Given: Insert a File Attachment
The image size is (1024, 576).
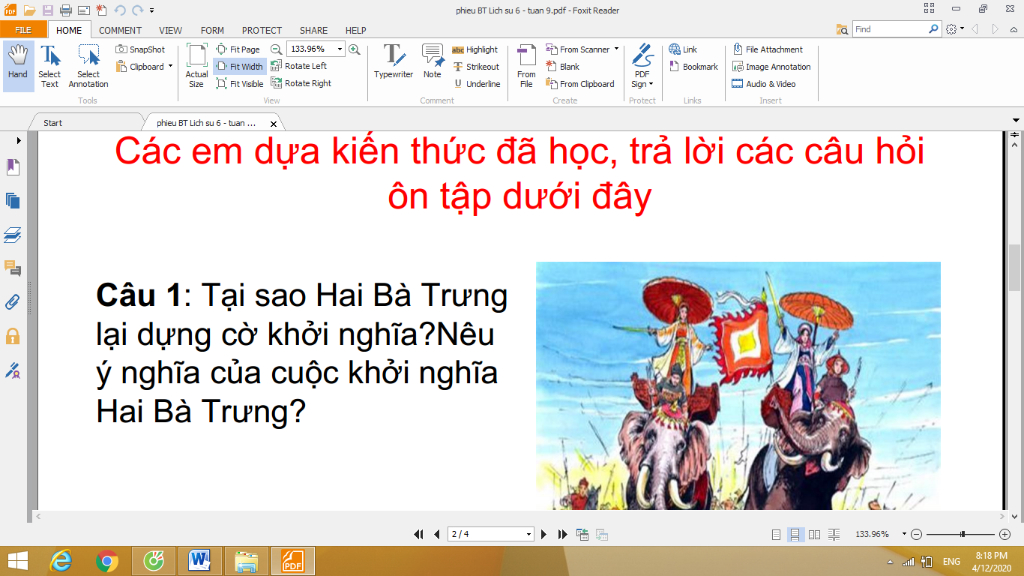Looking at the screenshot, I should [x=767, y=50].
